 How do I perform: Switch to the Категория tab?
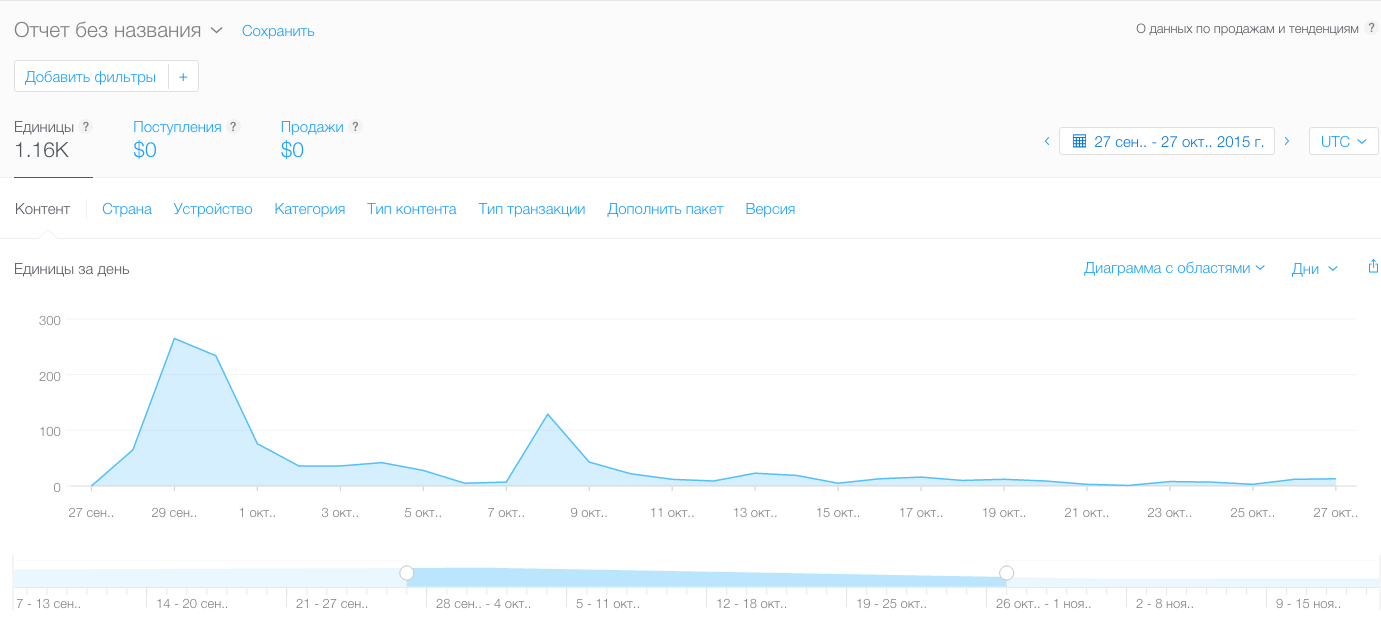click(310, 209)
